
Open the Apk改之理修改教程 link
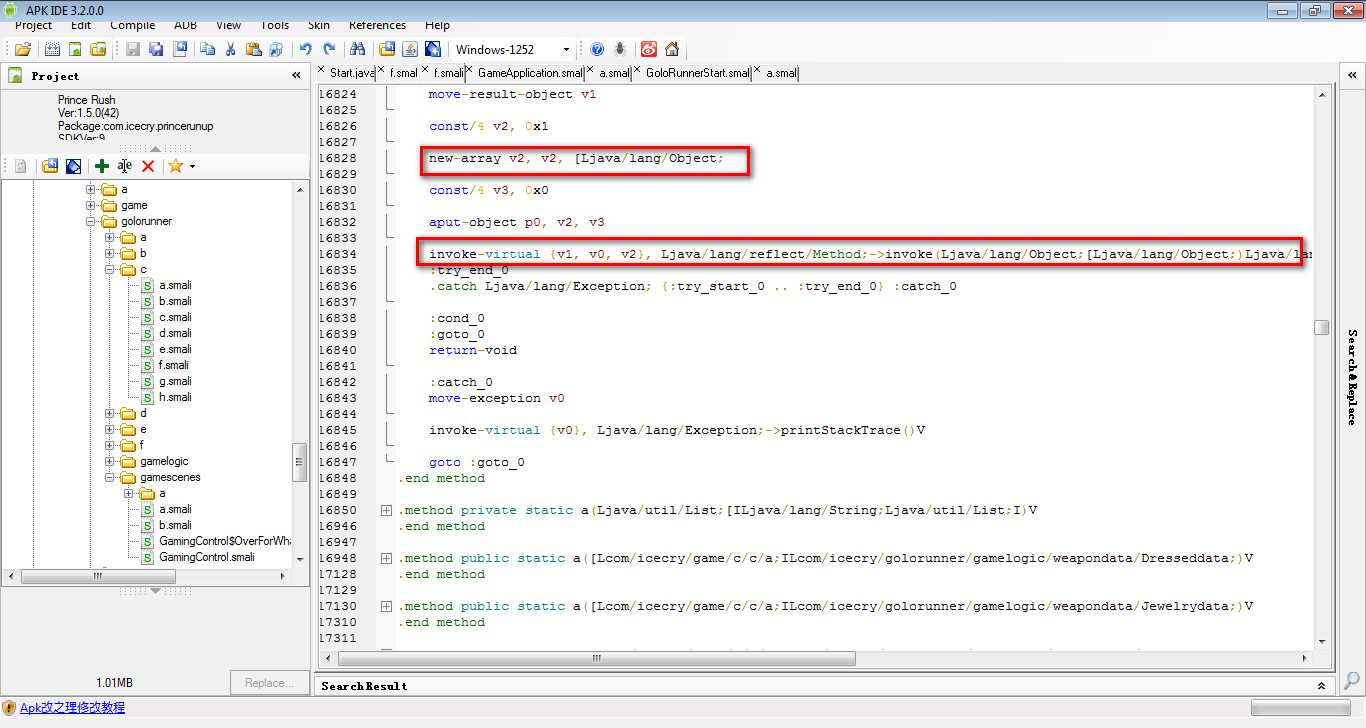pos(72,707)
